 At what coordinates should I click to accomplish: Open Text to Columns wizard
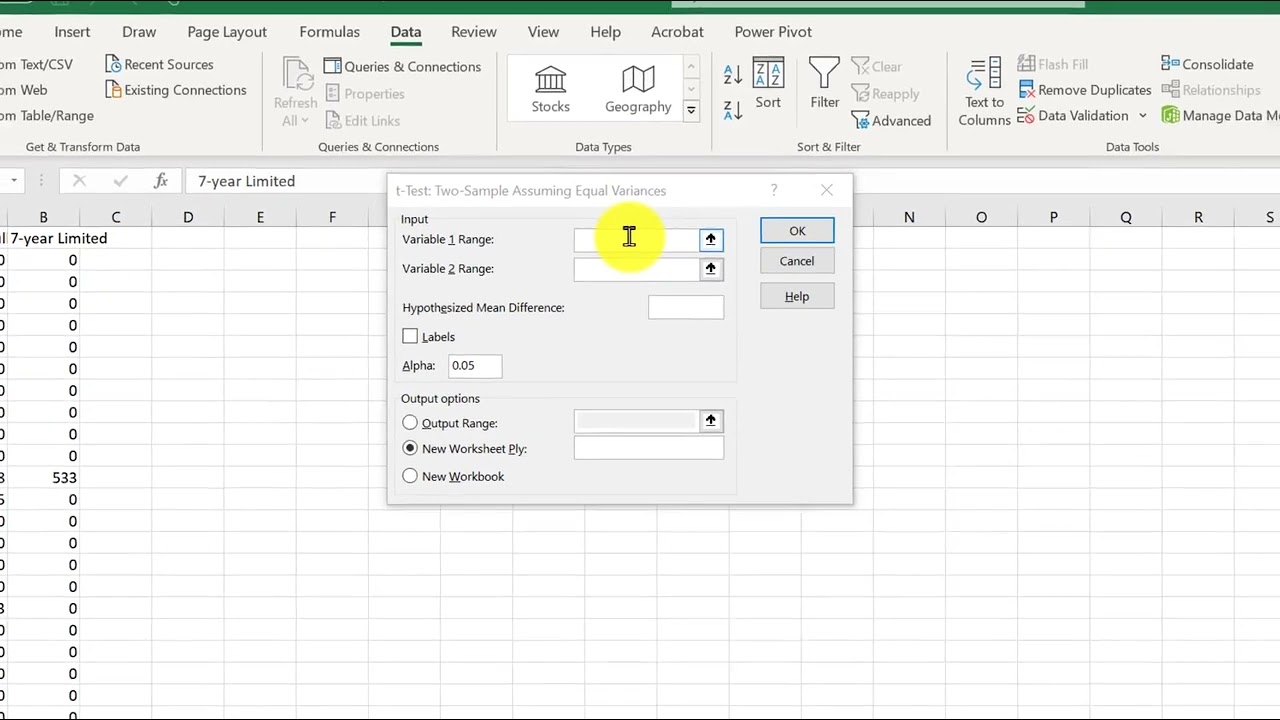(984, 92)
